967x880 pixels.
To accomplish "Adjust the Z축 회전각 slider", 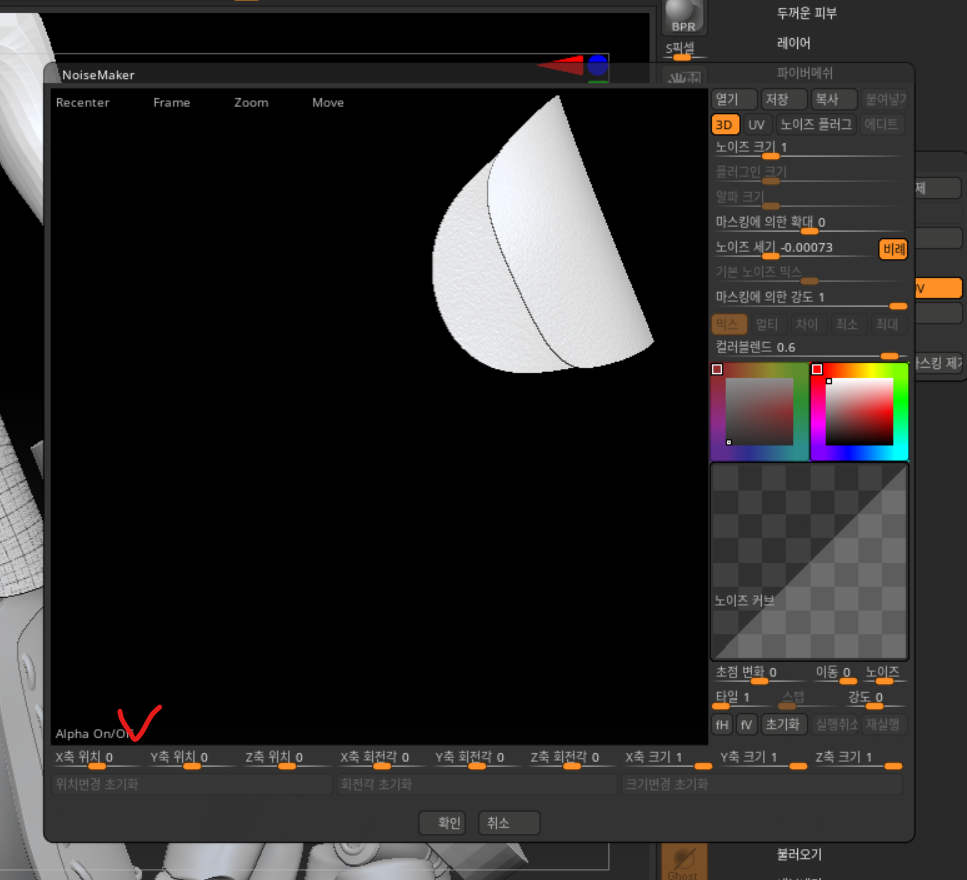I will click(x=572, y=760).
